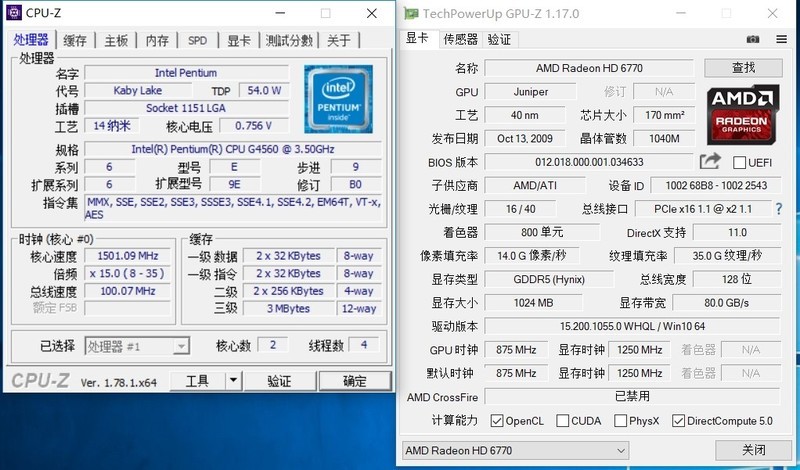Image resolution: width=800 pixels, height=470 pixels.
Task: Click the memory size 1024 MB value
Action: click(x=533, y=303)
